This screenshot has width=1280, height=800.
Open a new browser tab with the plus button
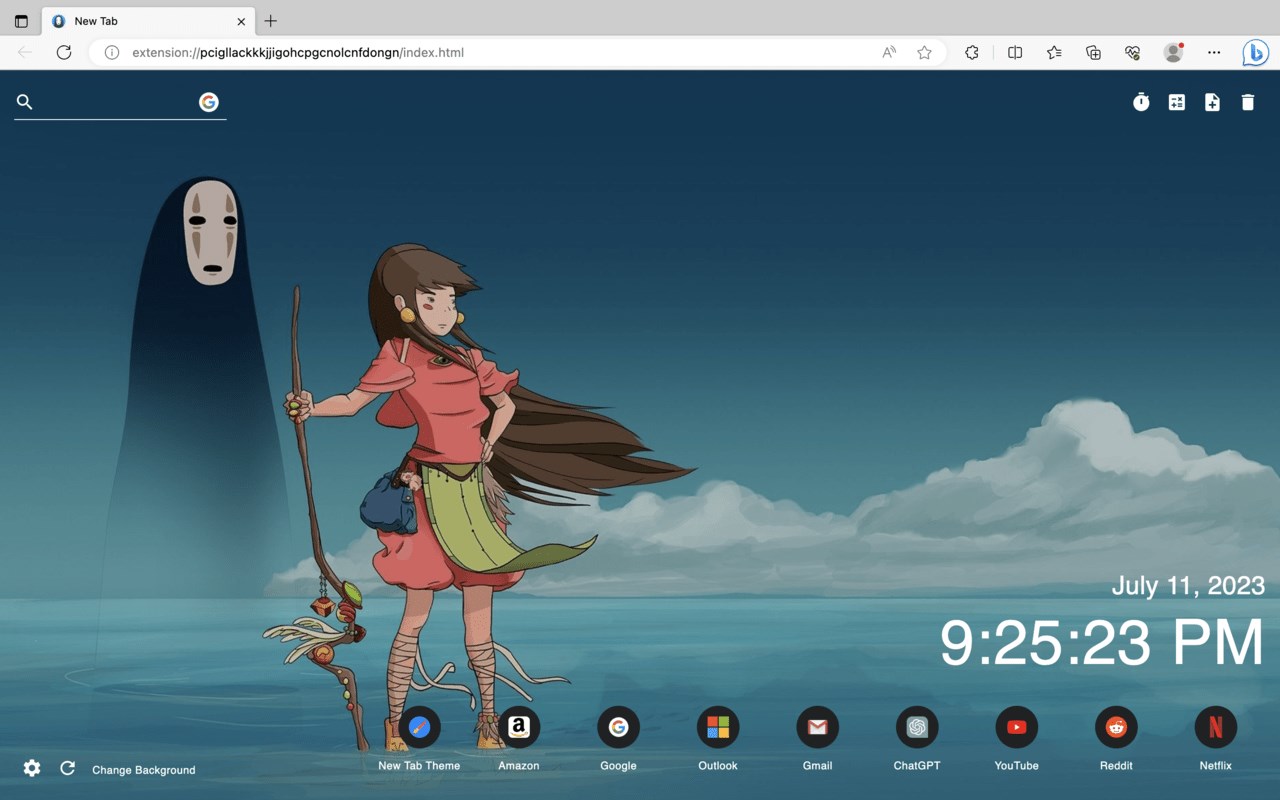pos(270,21)
